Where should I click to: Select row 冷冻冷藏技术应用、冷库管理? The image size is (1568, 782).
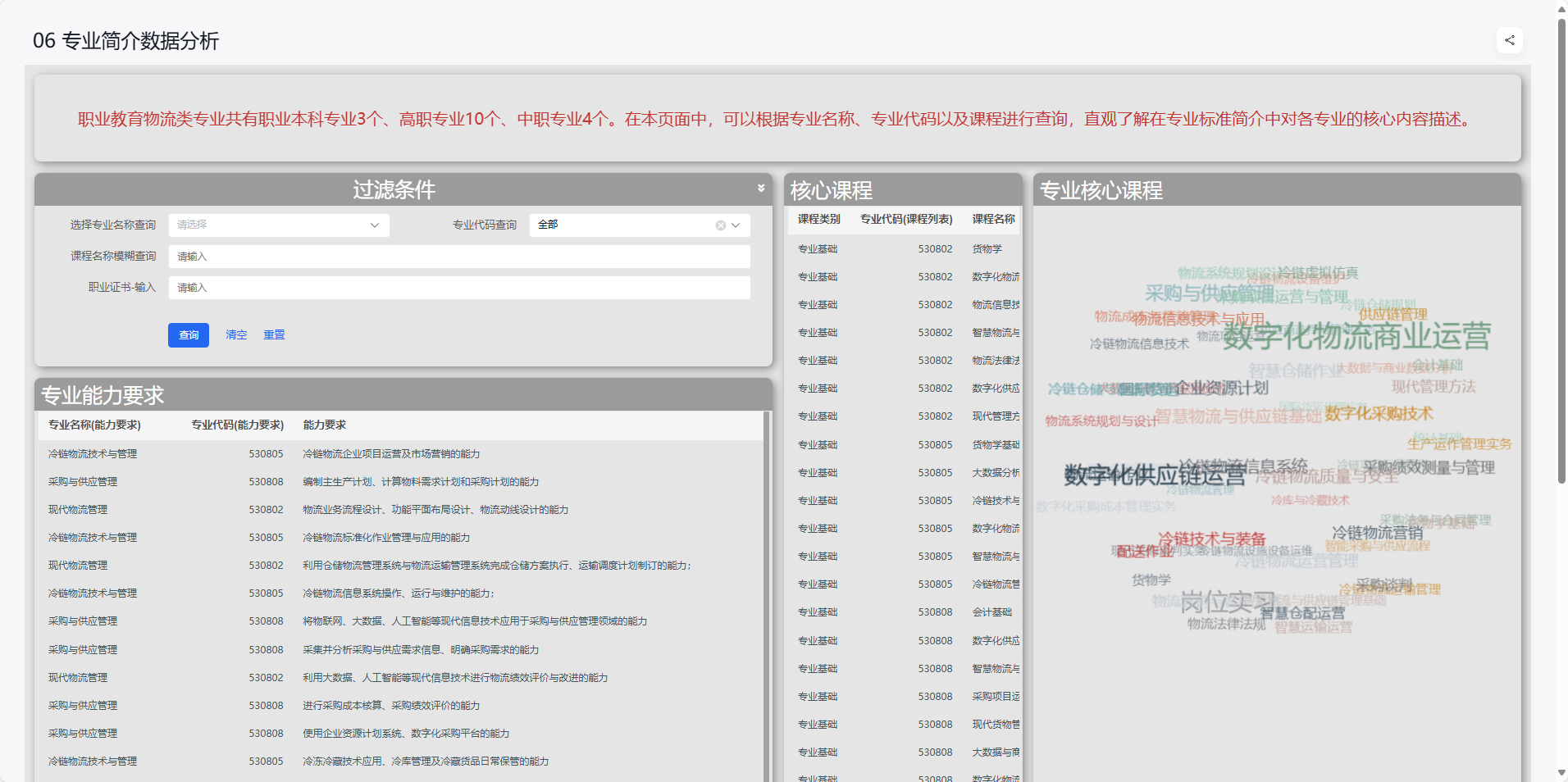coord(400,762)
